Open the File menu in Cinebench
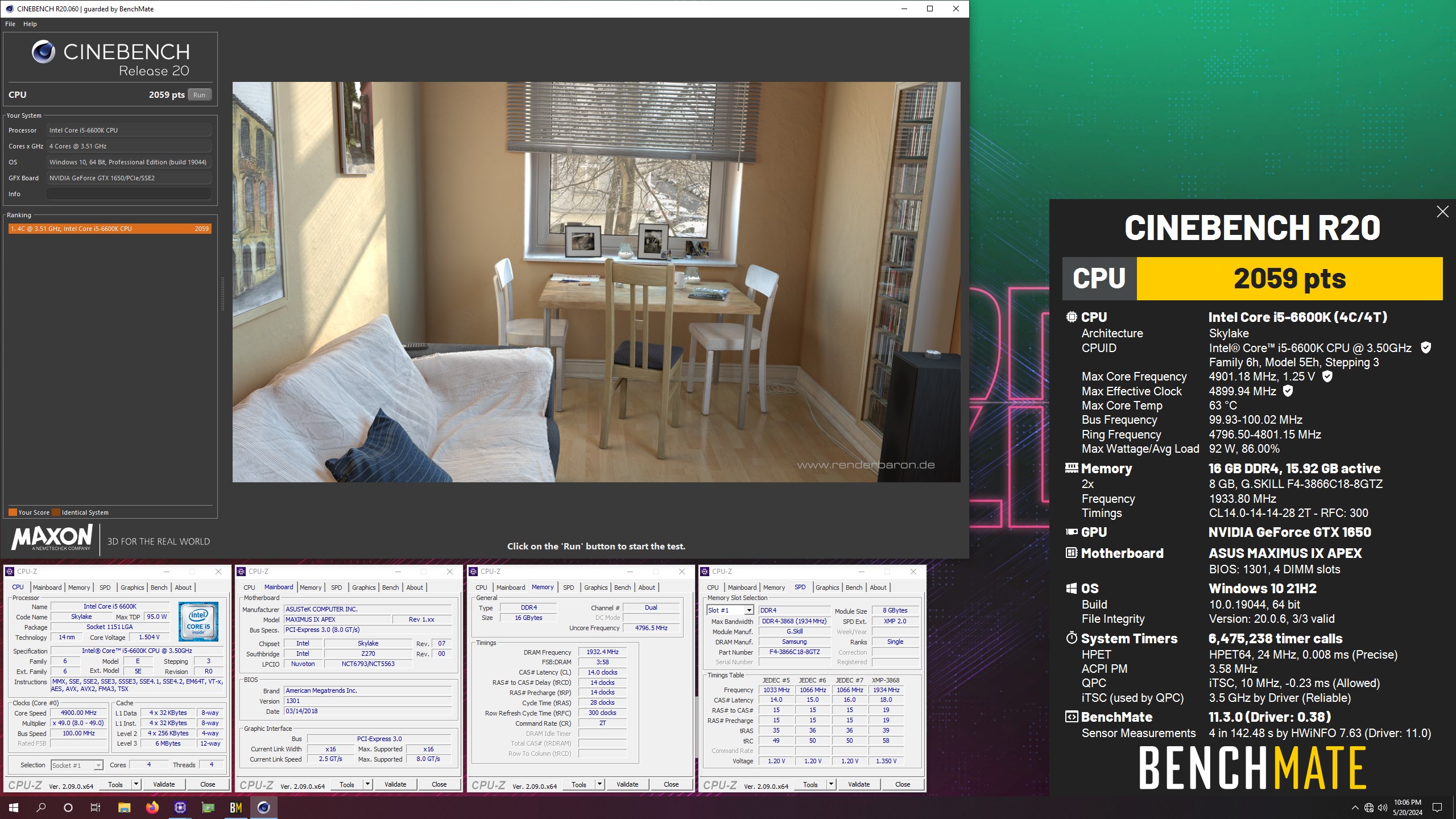 10,24
